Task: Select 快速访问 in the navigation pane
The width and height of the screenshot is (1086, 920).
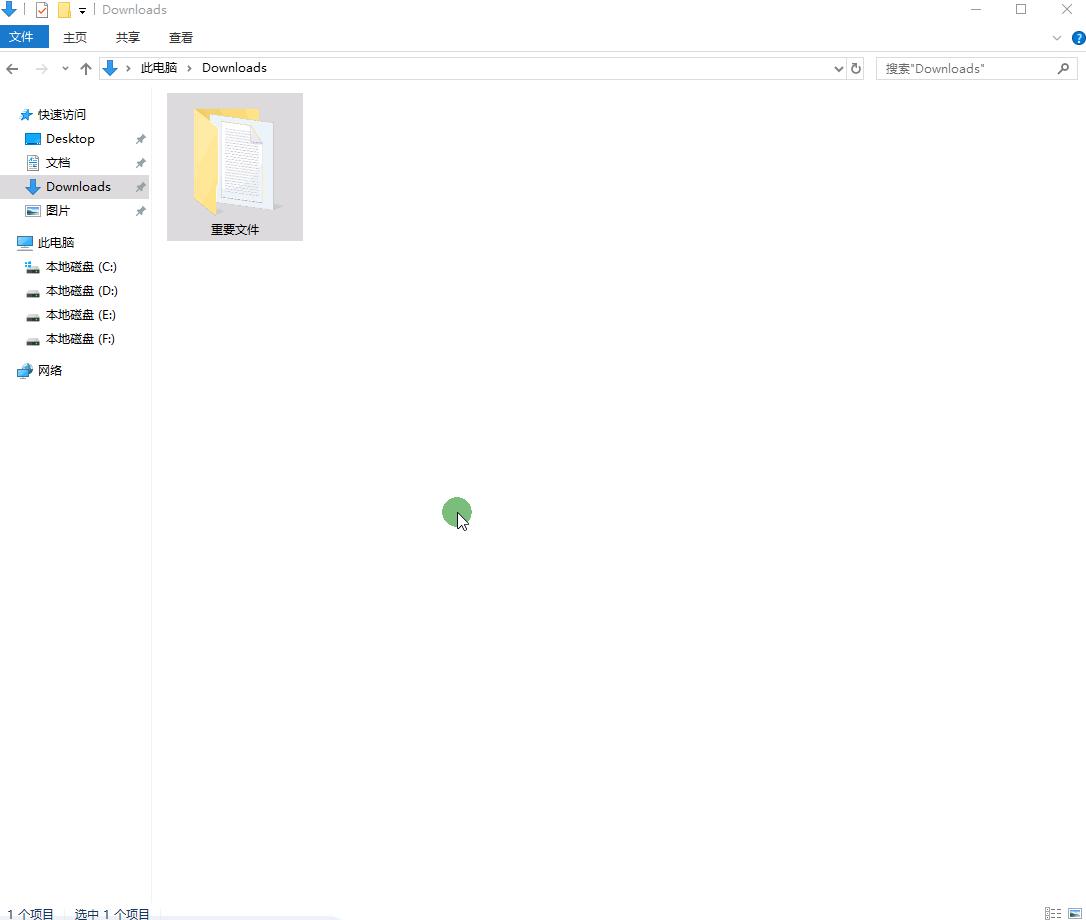Action: point(62,114)
